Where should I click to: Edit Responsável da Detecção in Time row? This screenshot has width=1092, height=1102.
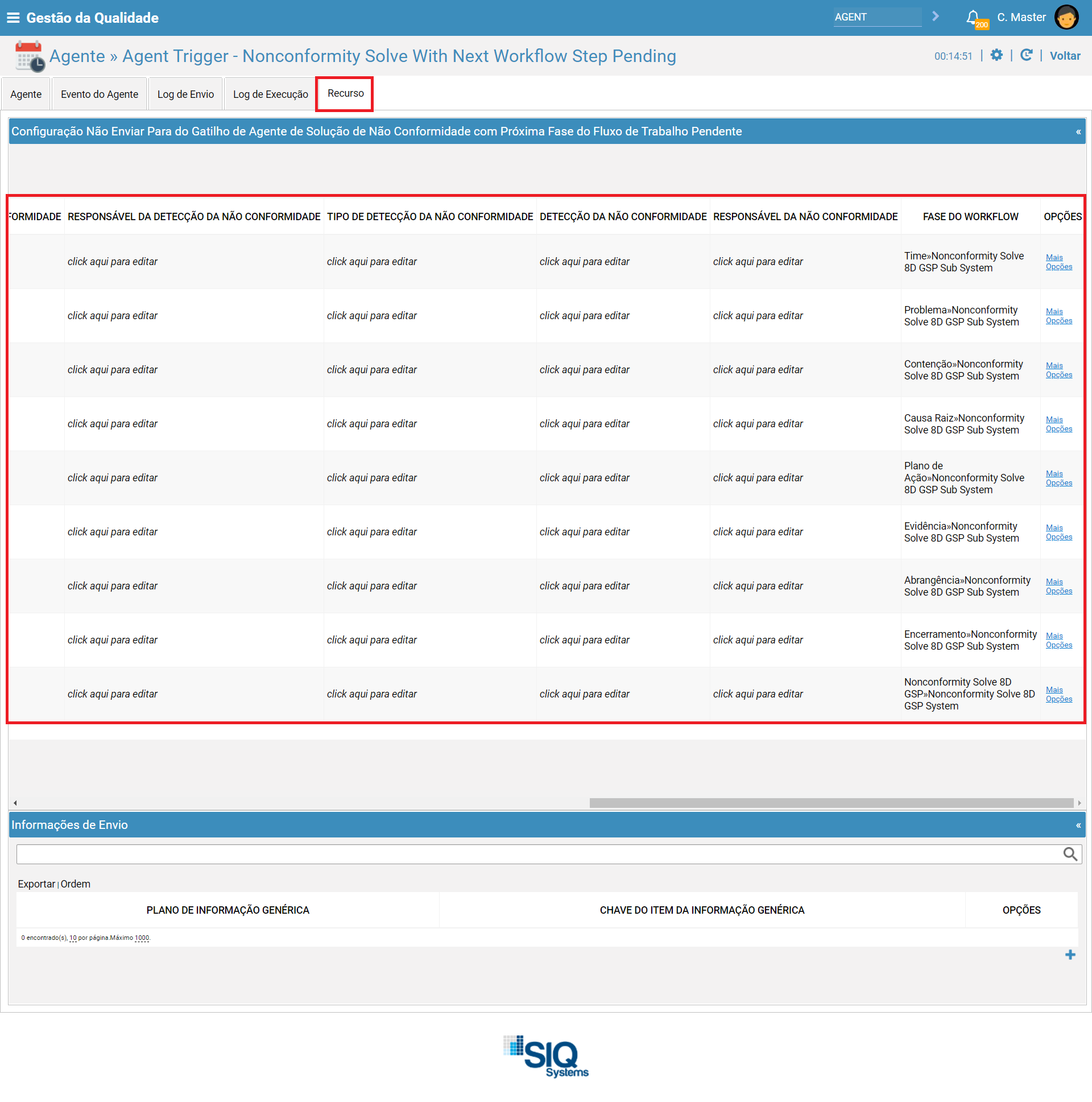click(x=113, y=262)
